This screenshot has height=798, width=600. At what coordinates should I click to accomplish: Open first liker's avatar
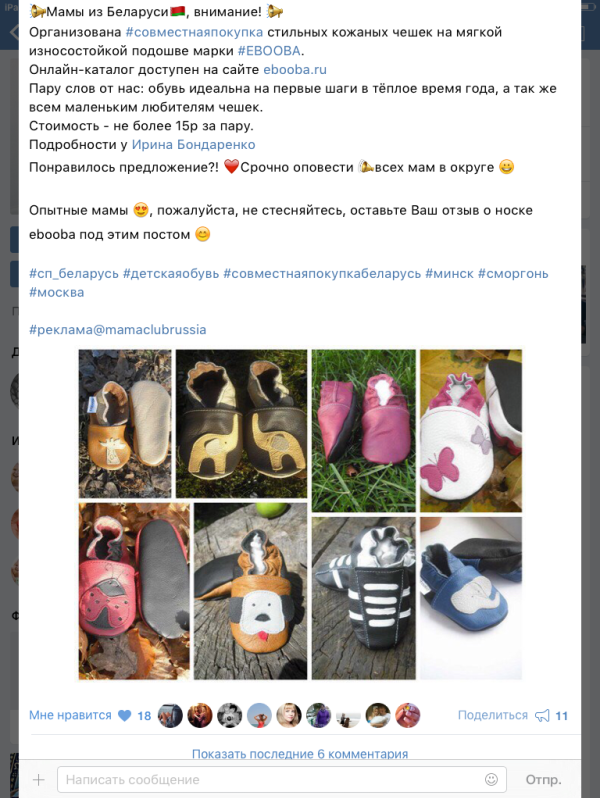pyautogui.click(x=170, y=715)
